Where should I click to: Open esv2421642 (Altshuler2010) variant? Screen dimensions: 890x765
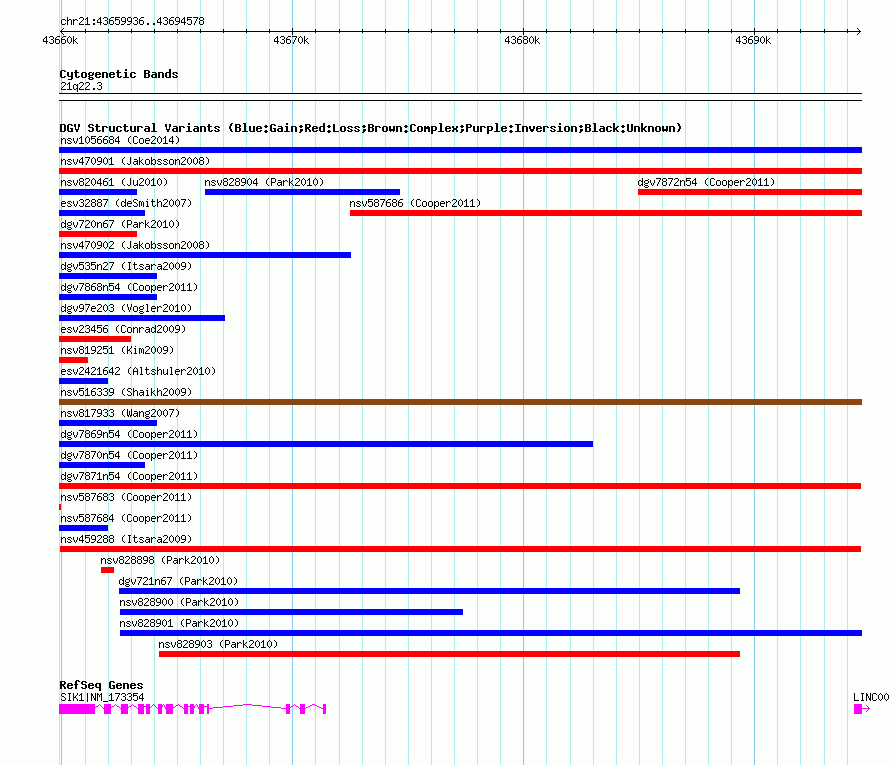click(x=138, y=371)
